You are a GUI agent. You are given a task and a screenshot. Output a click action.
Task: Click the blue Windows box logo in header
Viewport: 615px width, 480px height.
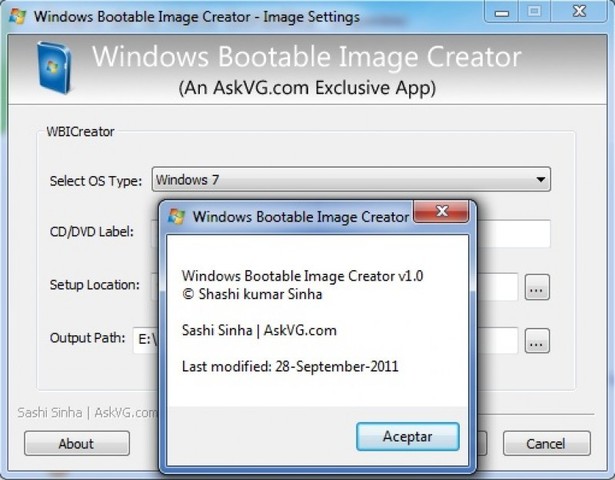coord(54,67)
